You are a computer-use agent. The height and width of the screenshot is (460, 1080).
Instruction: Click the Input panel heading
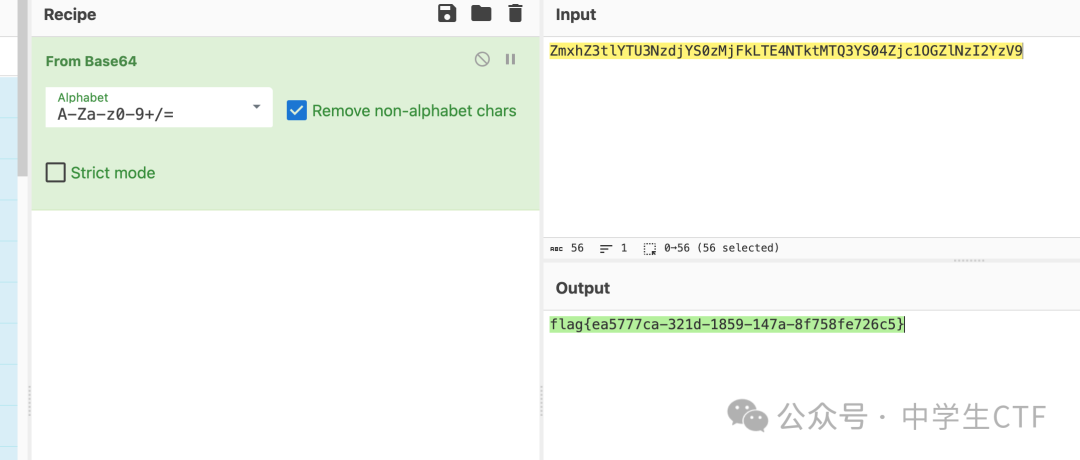576,14
